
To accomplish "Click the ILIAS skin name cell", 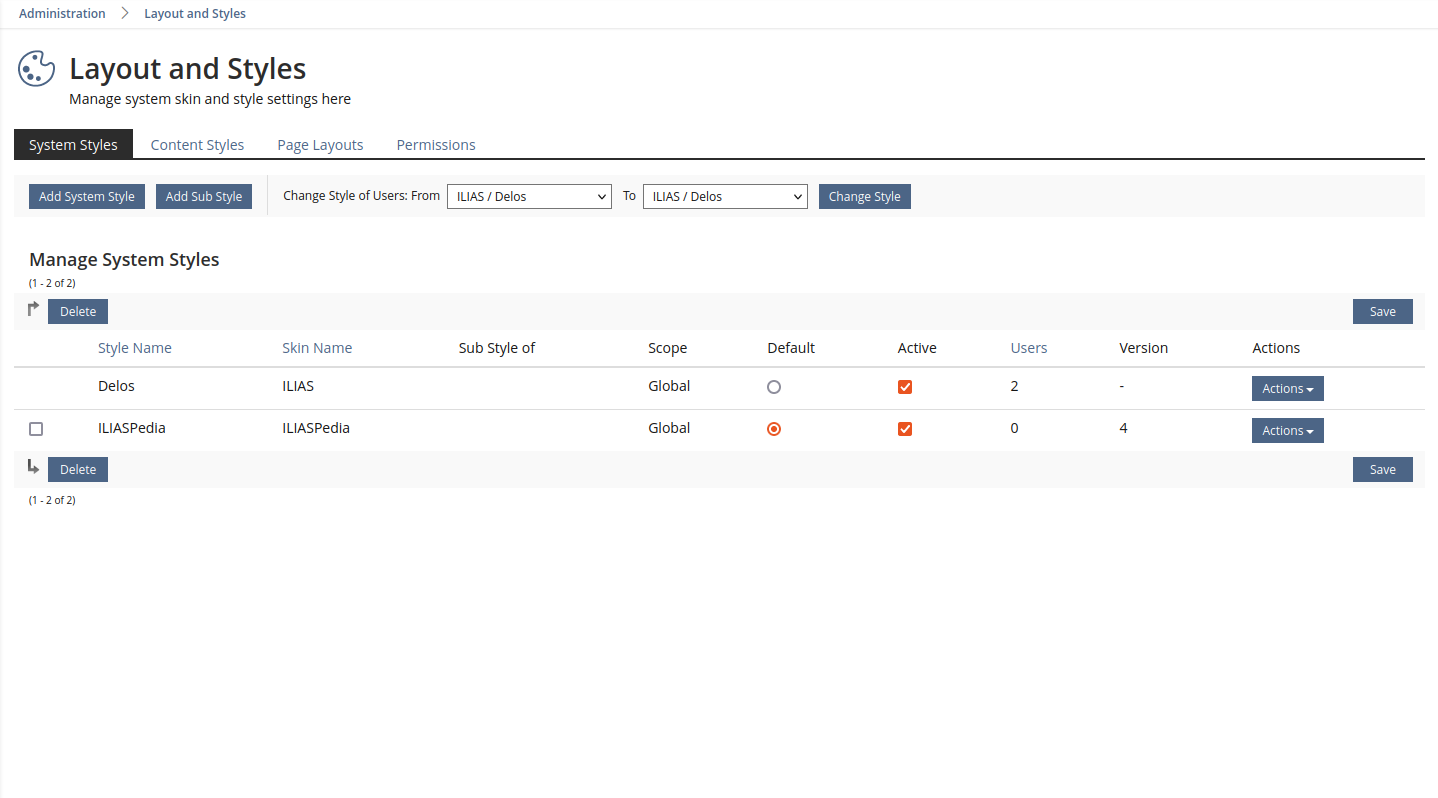I will coord(298,385).
